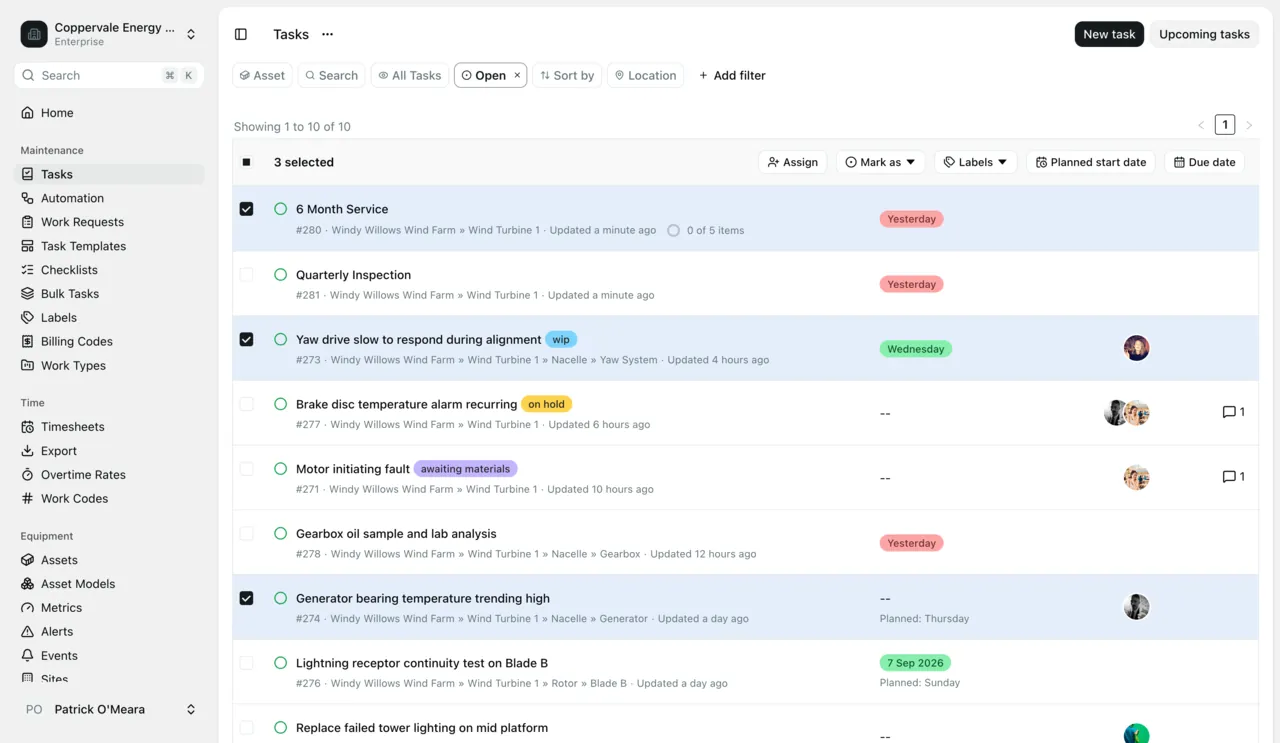The width and height of the screenshot is (1280, 743).
Task: Click status circle of Motor initiating fault
Action: [x=280, y=468]
